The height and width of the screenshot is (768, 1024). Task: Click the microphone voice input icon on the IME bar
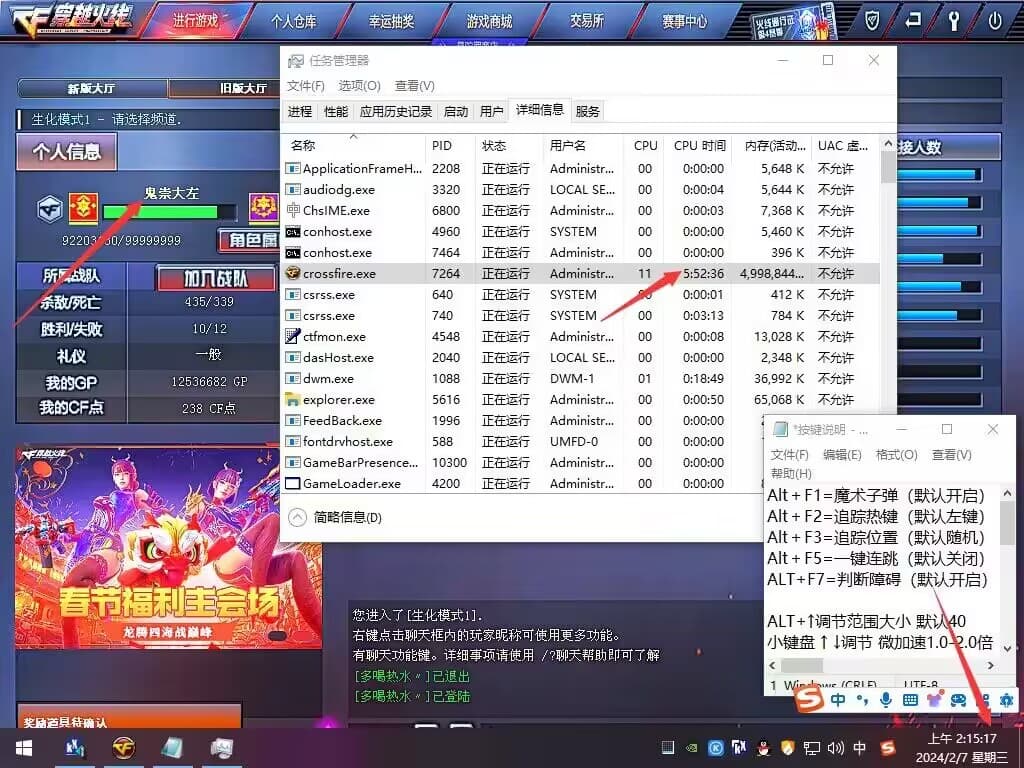tap(886, 700)
